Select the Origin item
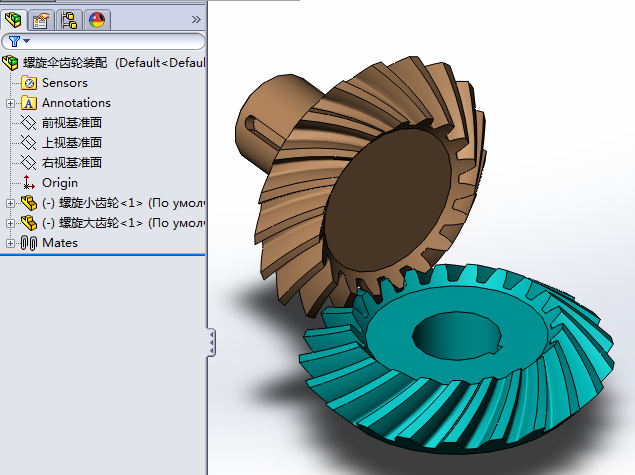The image size is (635, 475). [60, 183]
